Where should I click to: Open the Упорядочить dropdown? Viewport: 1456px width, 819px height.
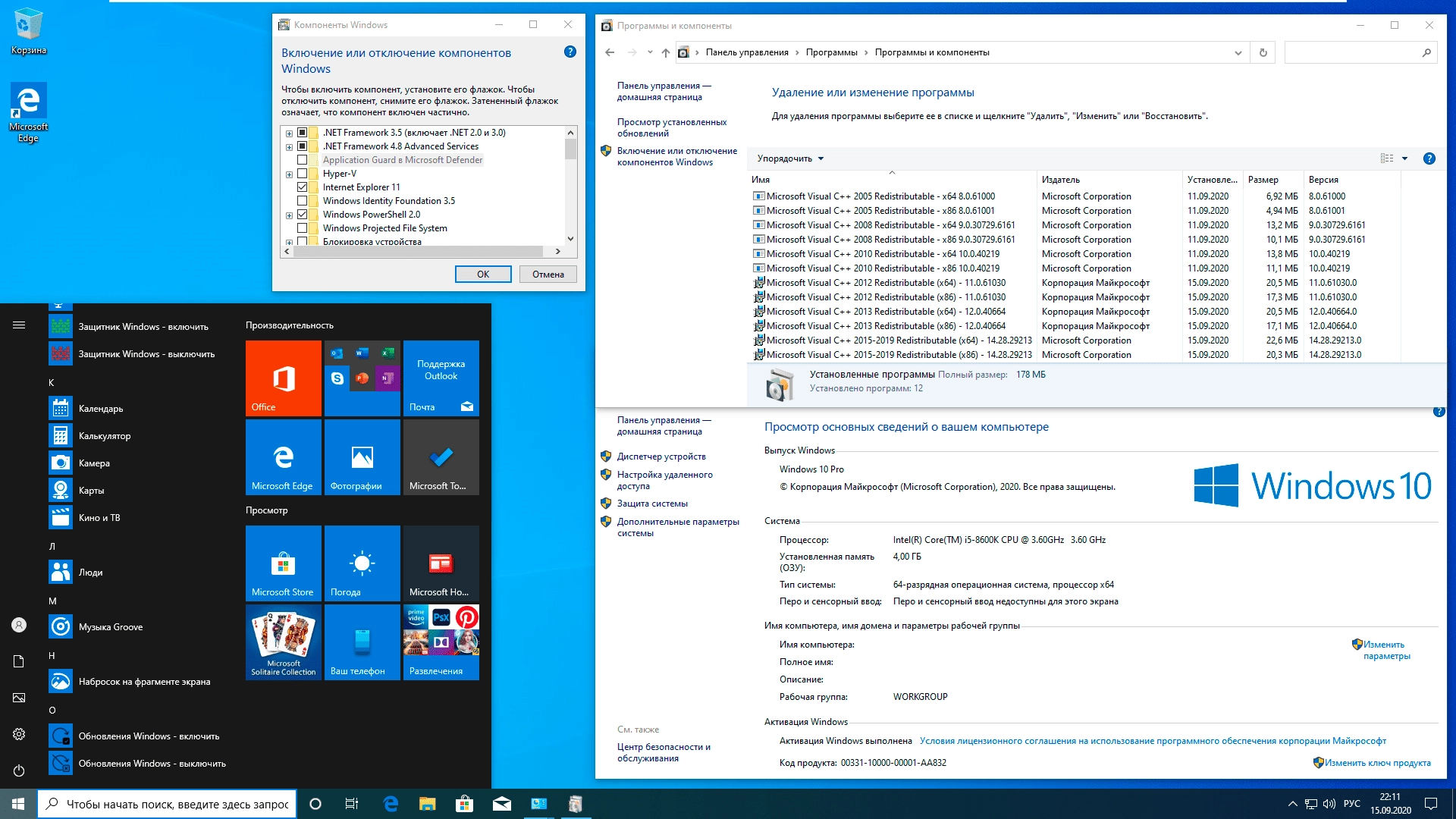click(x=790, y=158)
